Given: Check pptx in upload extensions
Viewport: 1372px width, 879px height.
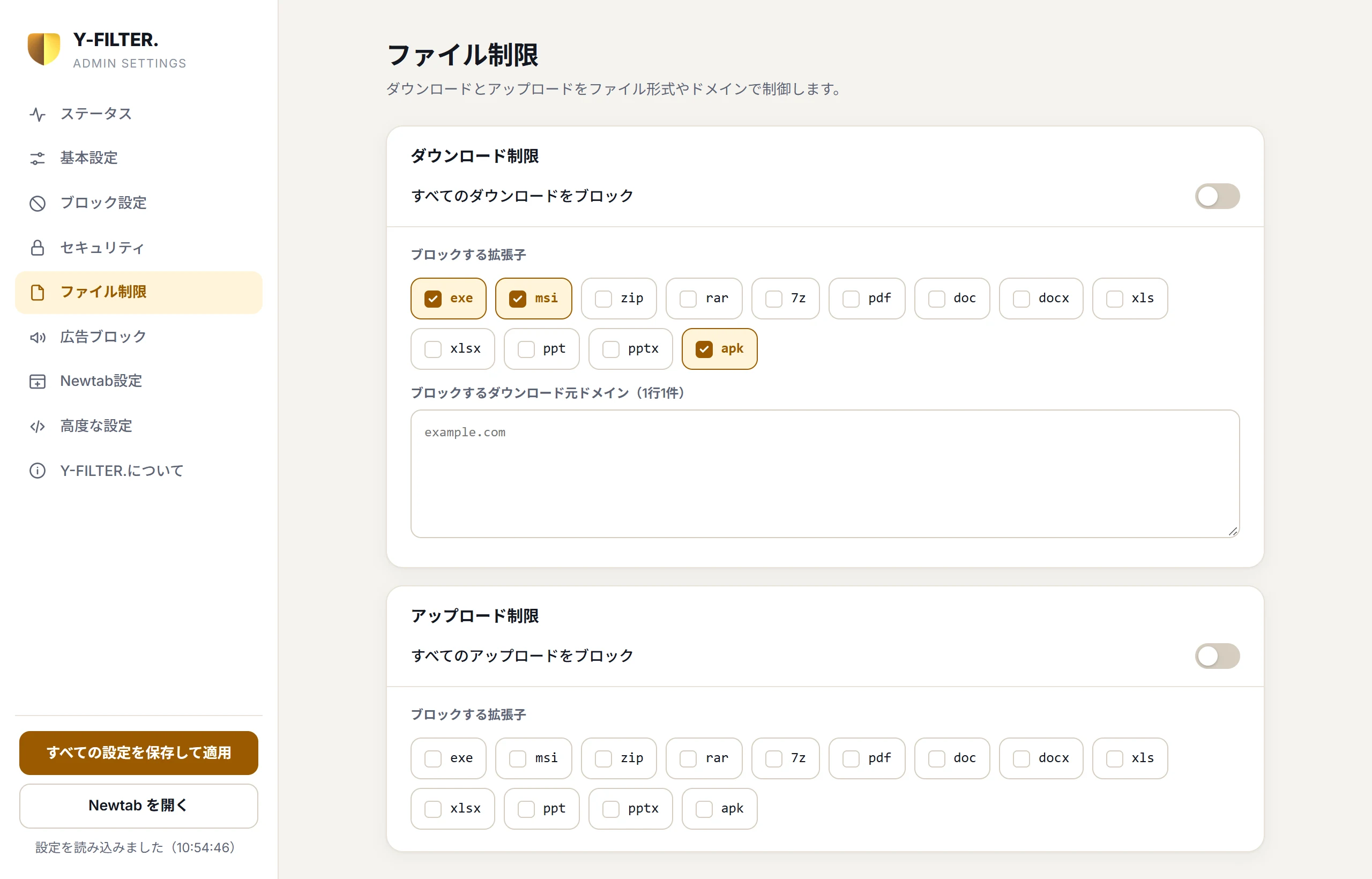Looking at the screenshot, I should [631, 809].
